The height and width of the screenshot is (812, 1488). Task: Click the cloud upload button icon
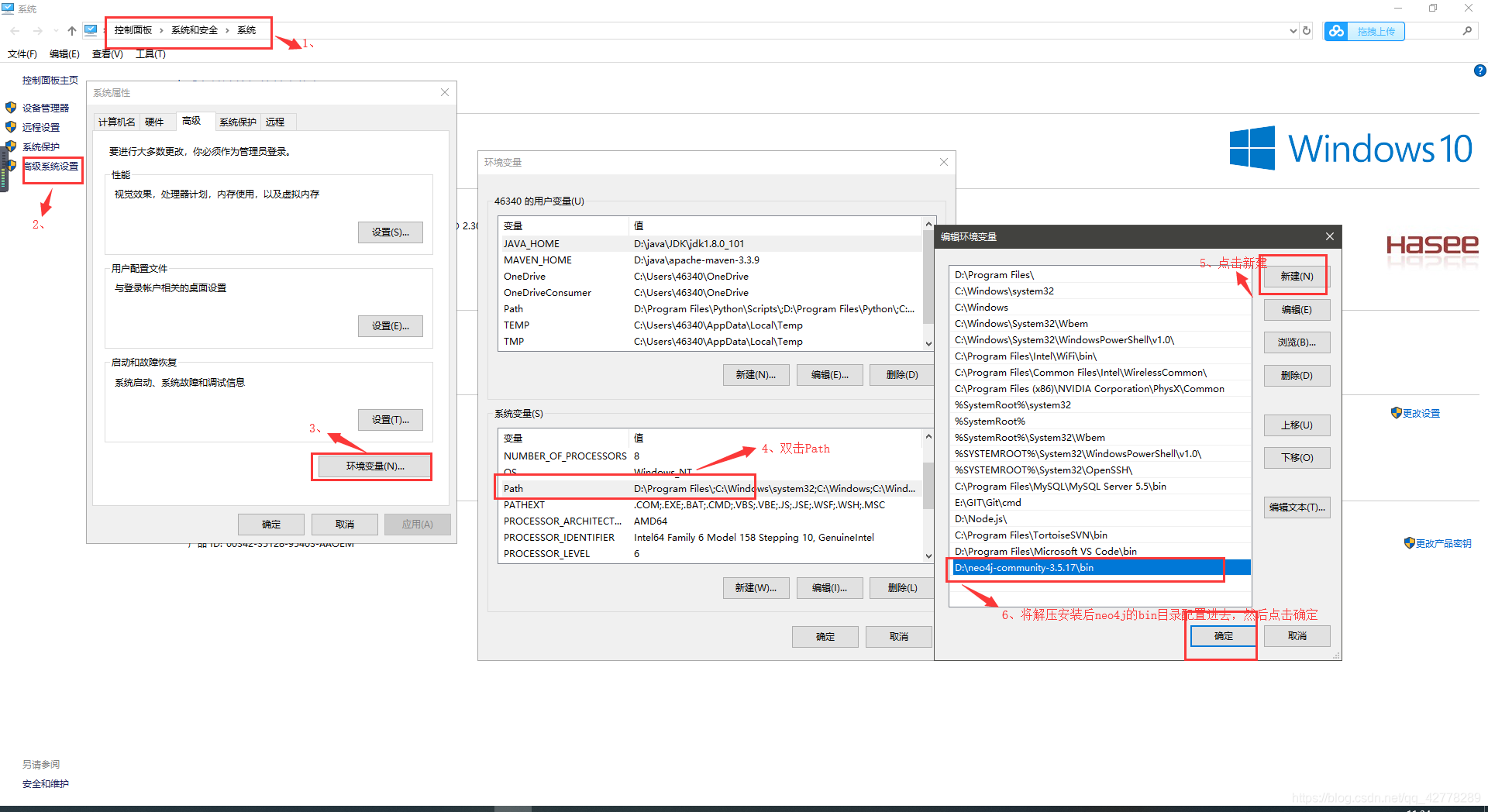(1336, 31)
